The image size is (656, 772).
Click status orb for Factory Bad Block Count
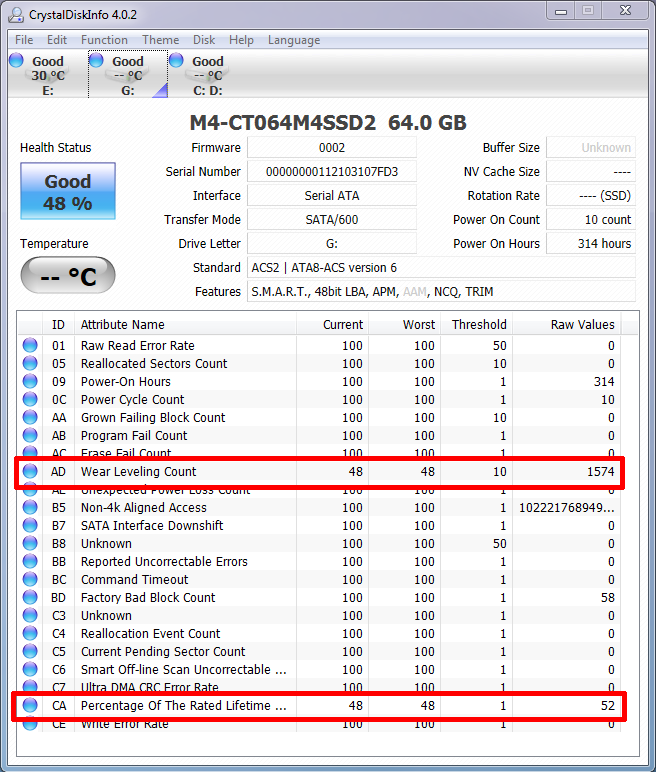click(30, 597)
